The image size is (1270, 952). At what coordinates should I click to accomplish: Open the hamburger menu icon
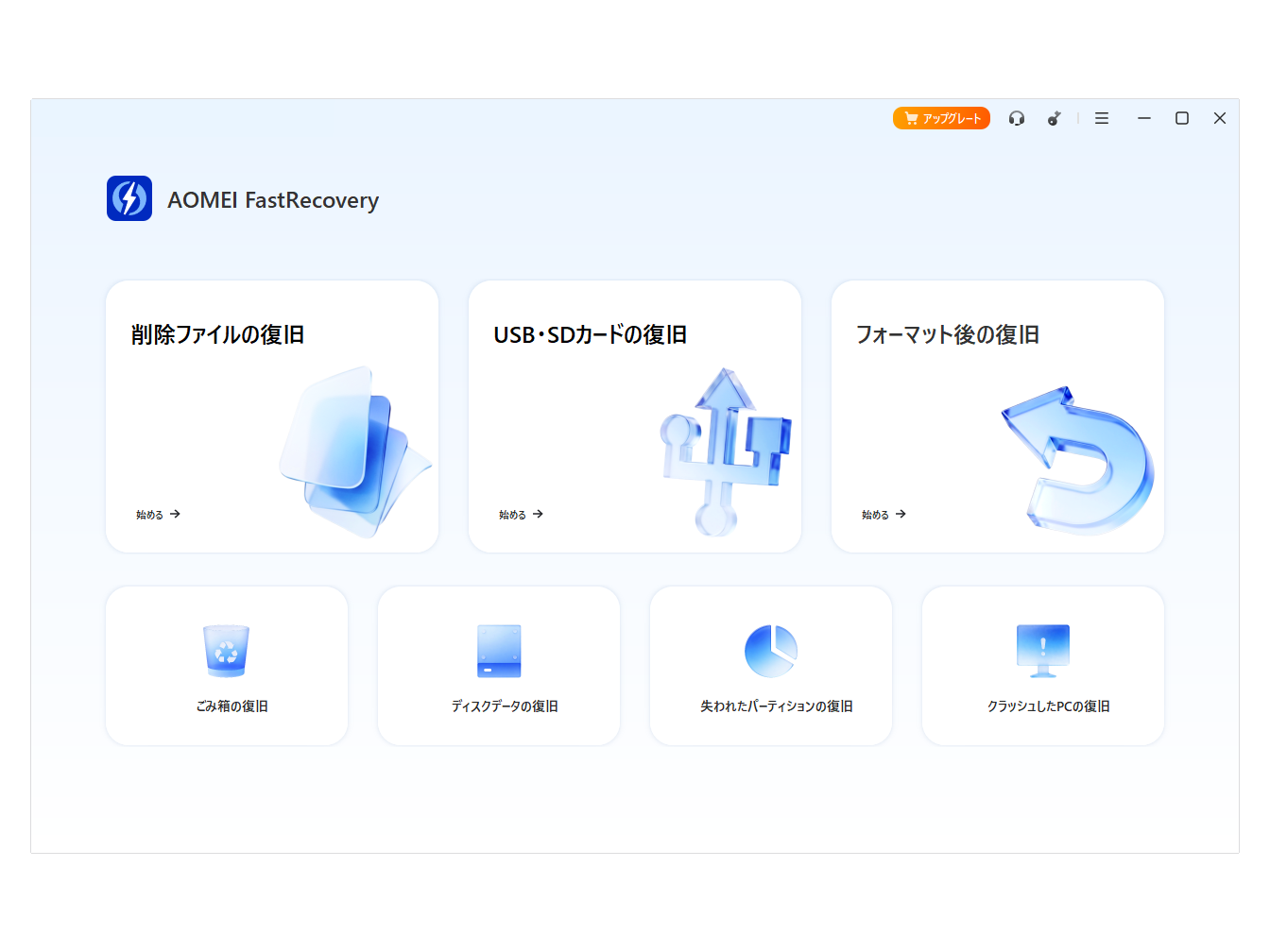coord(1102,118)
